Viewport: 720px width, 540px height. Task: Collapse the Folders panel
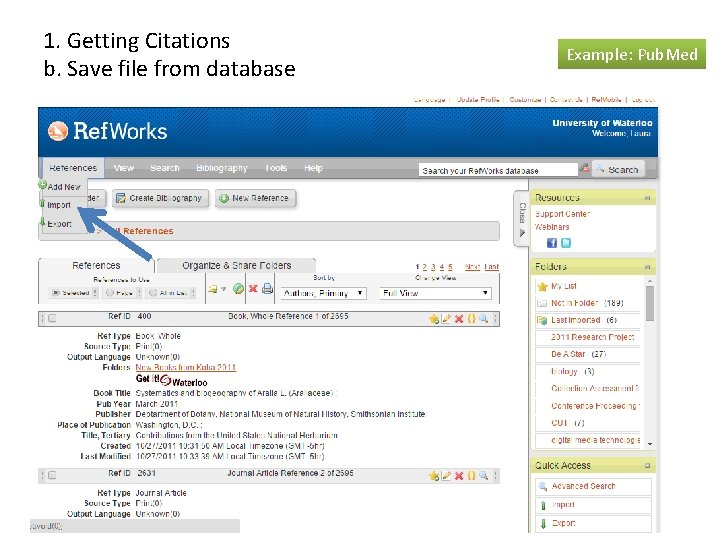(647, 267)
